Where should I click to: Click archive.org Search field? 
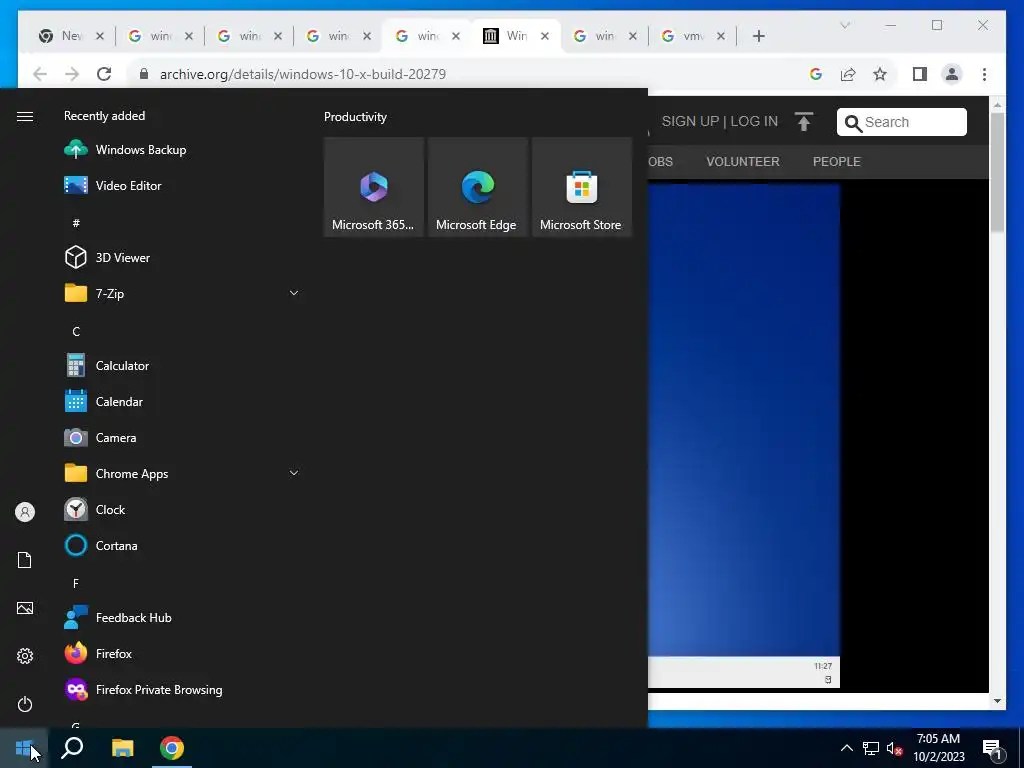901,122
